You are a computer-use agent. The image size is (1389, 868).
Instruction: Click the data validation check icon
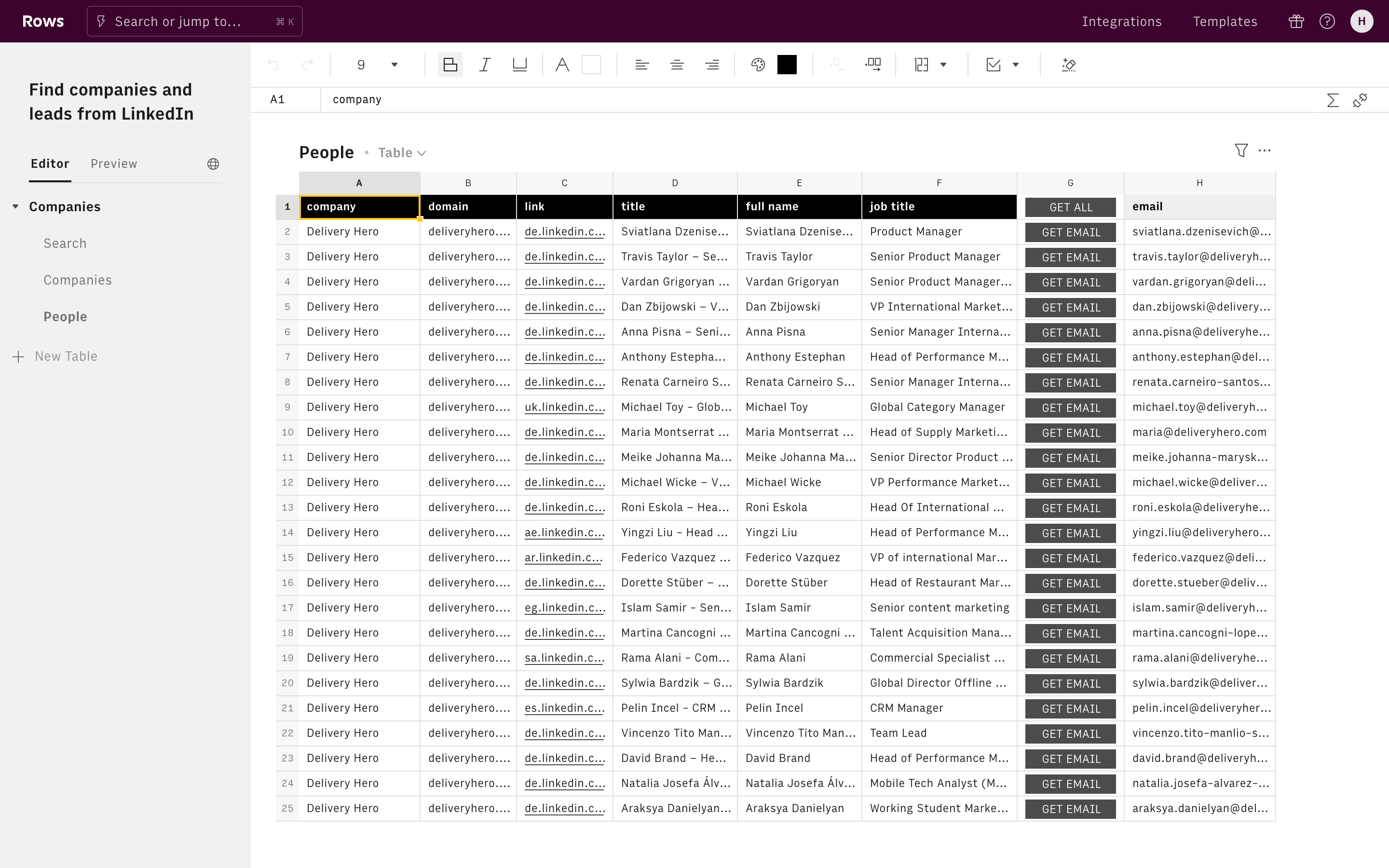[x=993, y=65]
